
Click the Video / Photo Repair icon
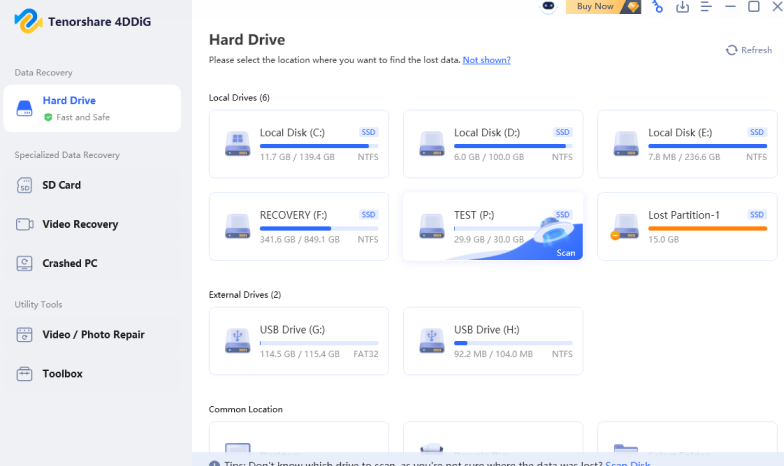24,334
